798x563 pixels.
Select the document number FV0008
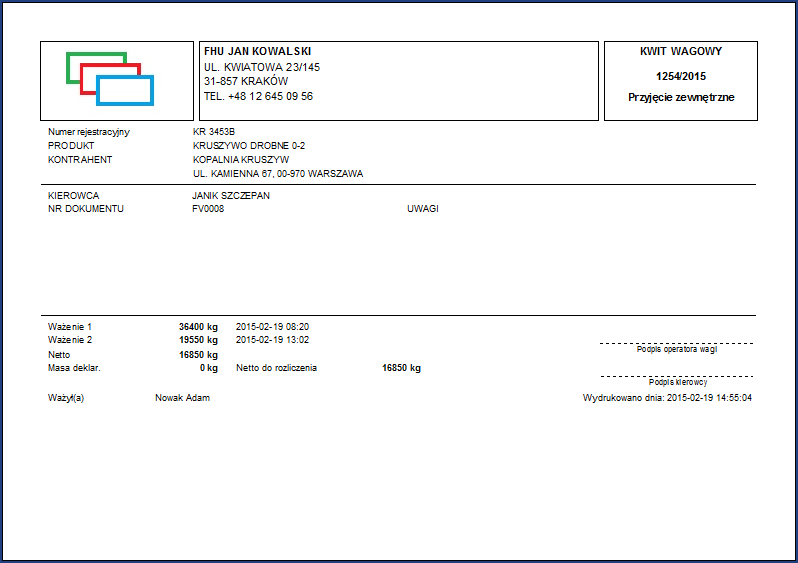click(207, 209)
